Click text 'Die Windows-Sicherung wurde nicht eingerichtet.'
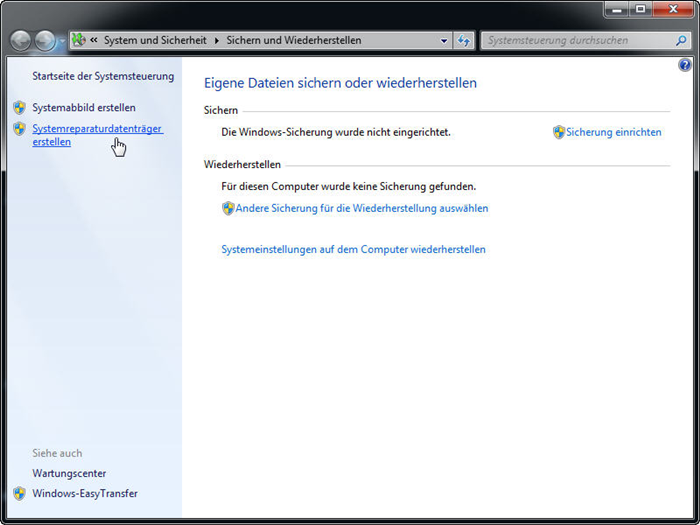 [336, 132]
